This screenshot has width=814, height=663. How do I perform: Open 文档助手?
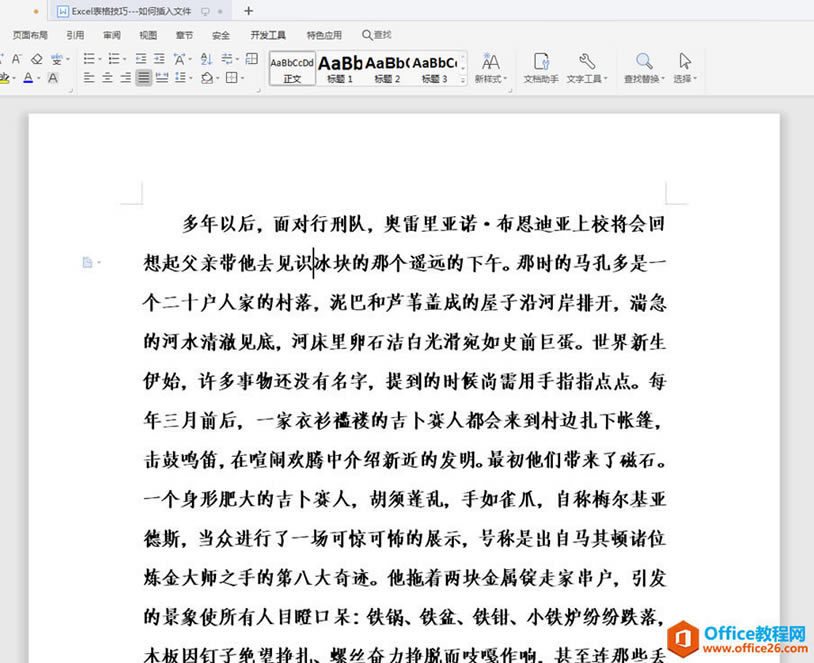(x=541, y=68)
